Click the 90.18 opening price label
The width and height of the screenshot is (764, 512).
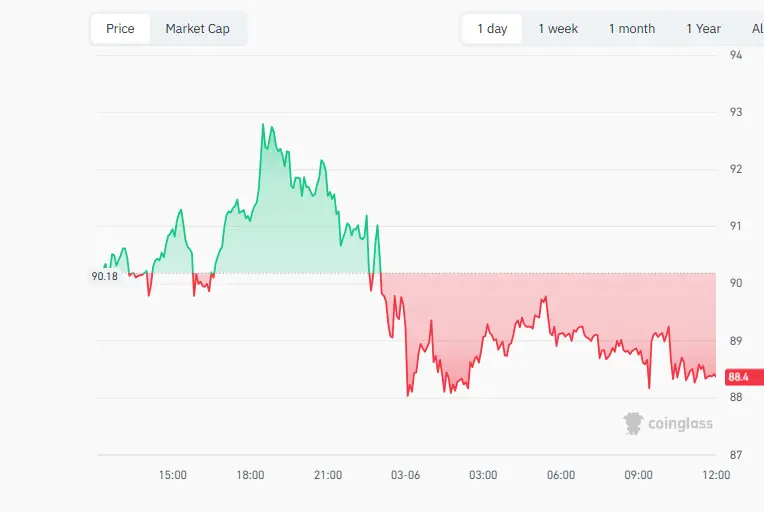(x=104, y=276)
